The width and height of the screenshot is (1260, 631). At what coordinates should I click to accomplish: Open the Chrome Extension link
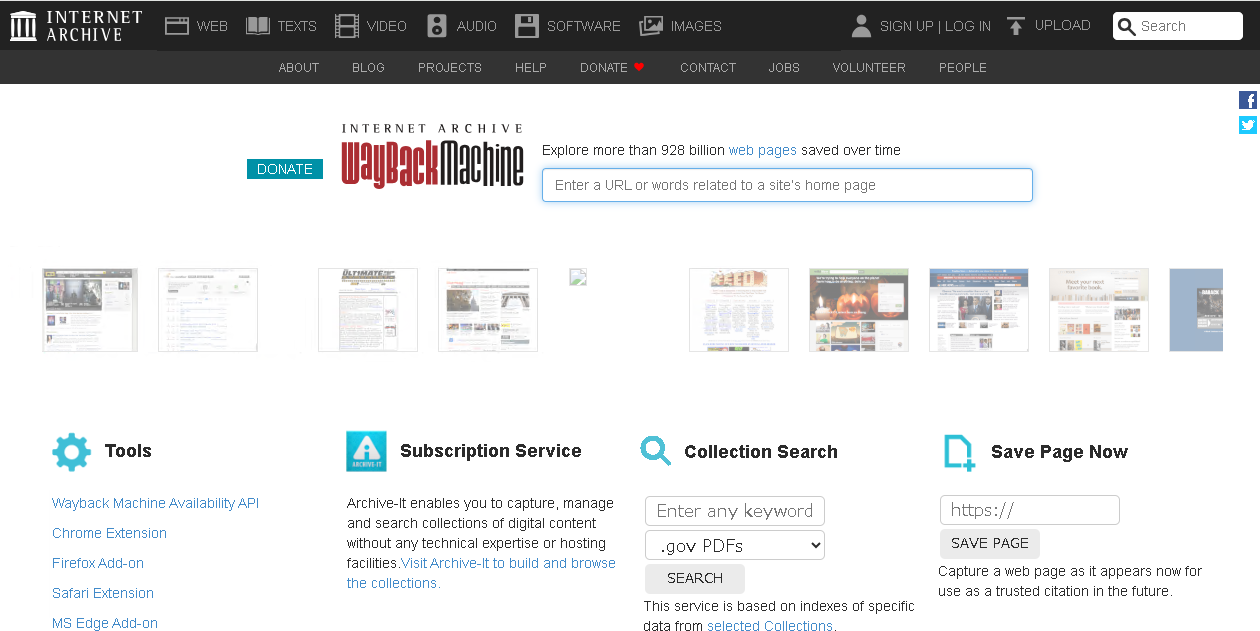(109, 533)
